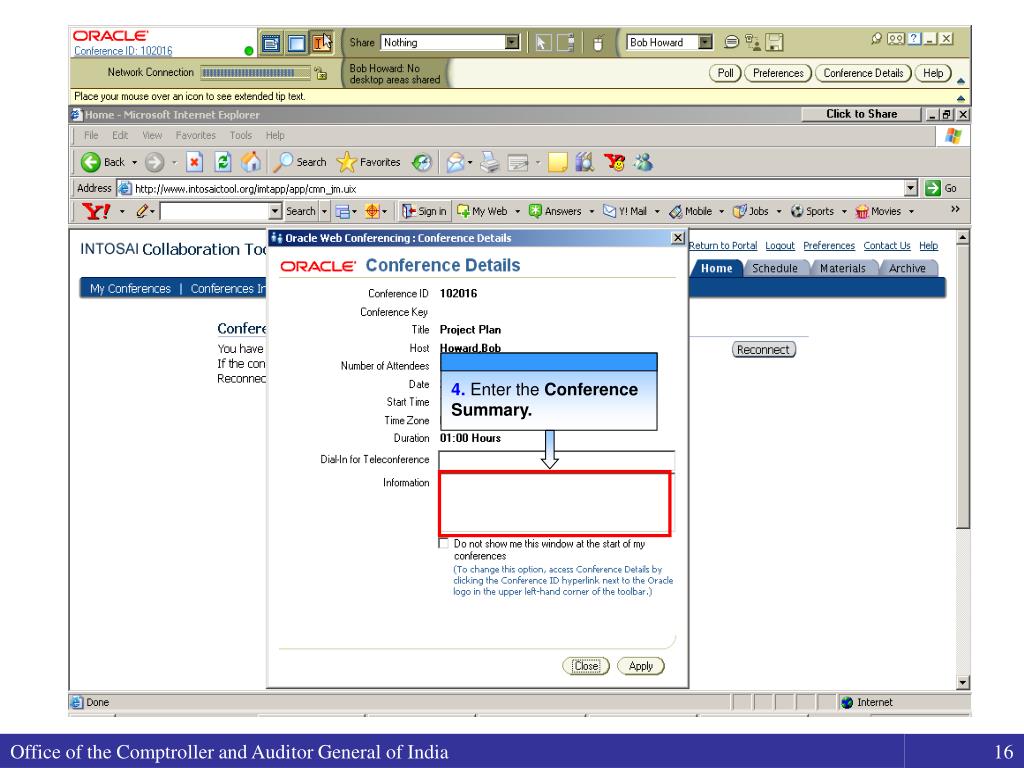This screenshot has height=768, width=1024.
Task: Click the Oracle Conference ID 102016 link
Action: coord(123,51)
